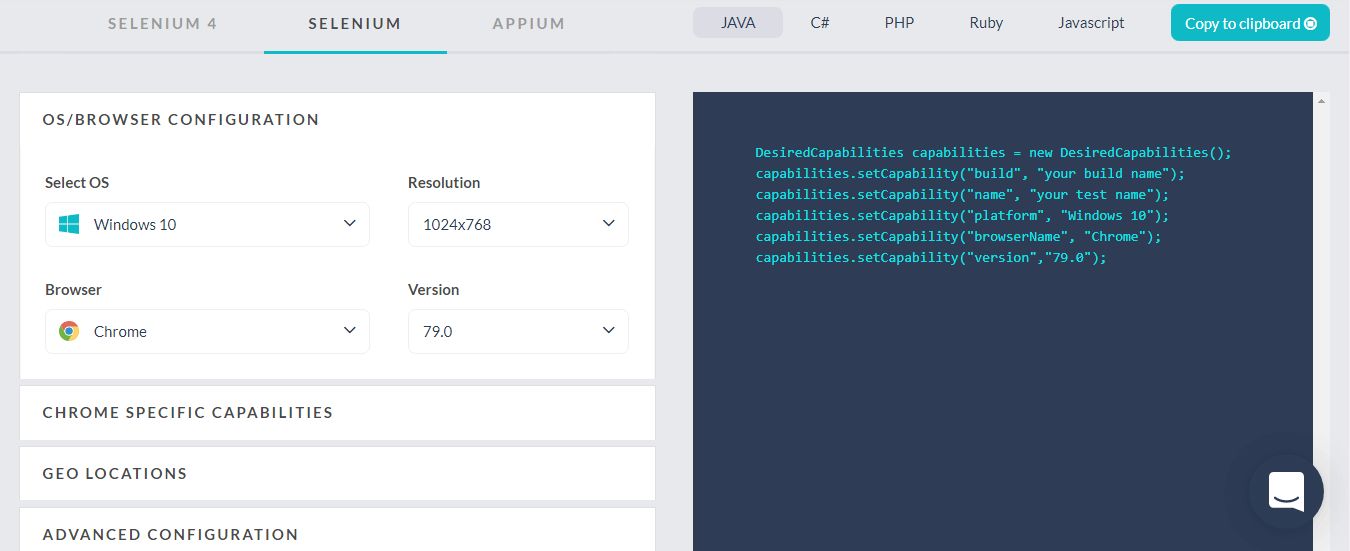Open the Version dropdown showing 79.0
Image resolution: width=1350 pixels, height=551 pixels.
(518, 332)
